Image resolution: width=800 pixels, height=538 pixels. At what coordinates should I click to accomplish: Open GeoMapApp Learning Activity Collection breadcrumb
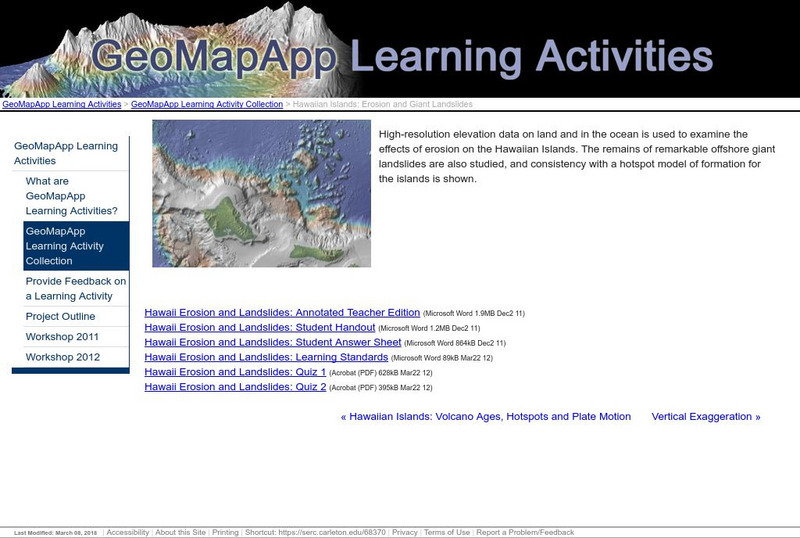[x=207, y=104]
